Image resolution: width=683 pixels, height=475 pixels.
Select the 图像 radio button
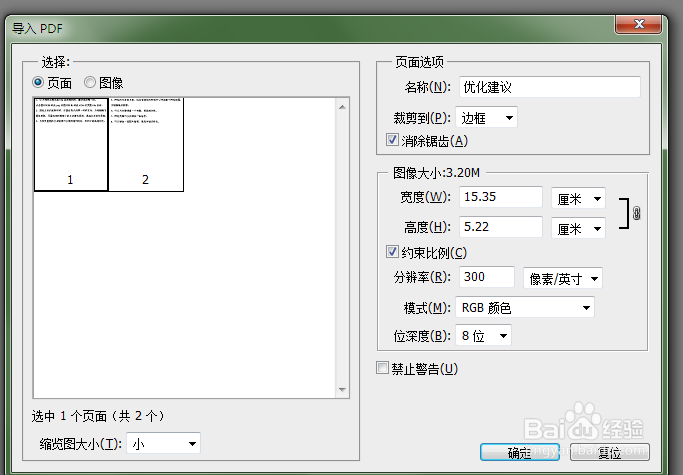[x=90, y=82]
